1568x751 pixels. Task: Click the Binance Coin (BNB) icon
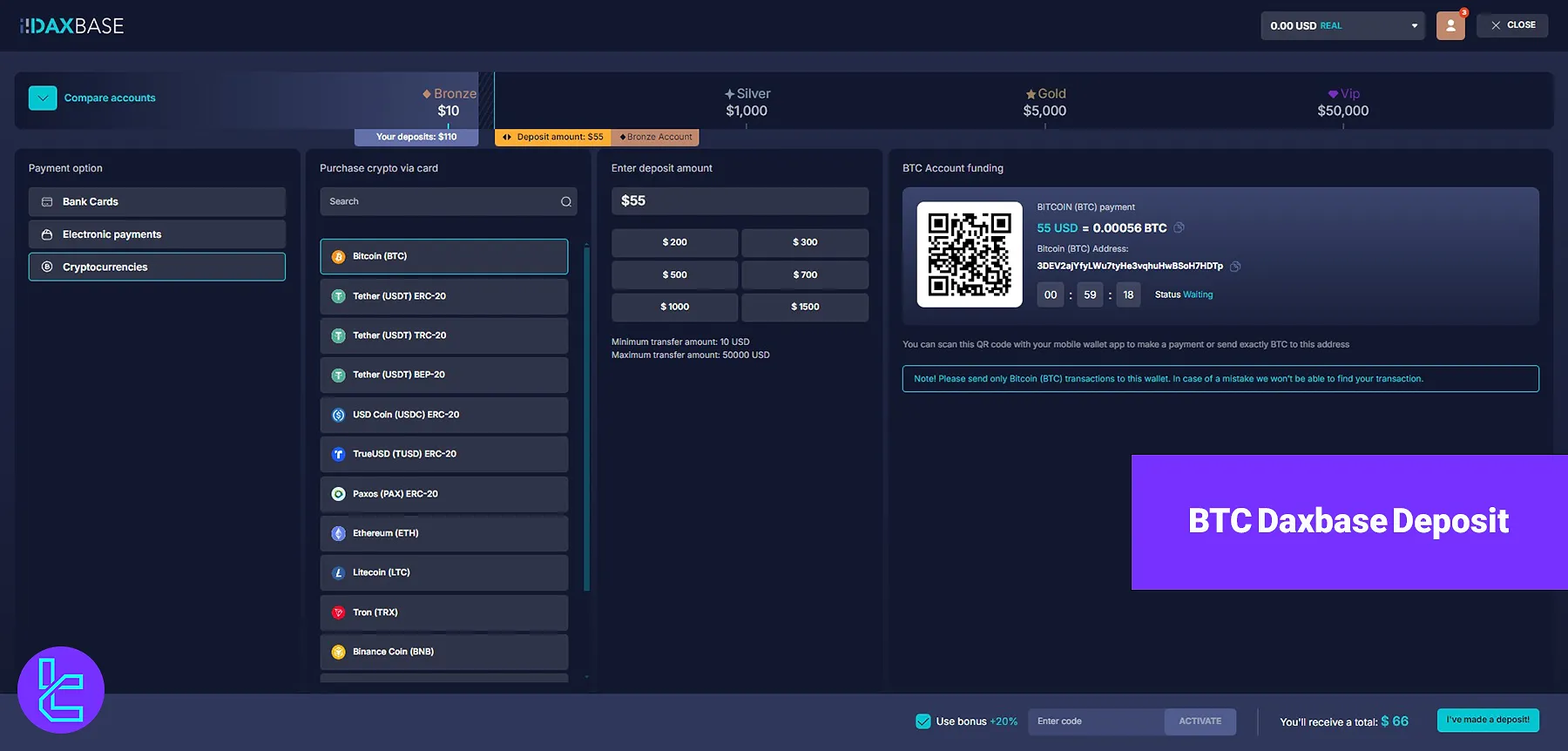[339, 652]
